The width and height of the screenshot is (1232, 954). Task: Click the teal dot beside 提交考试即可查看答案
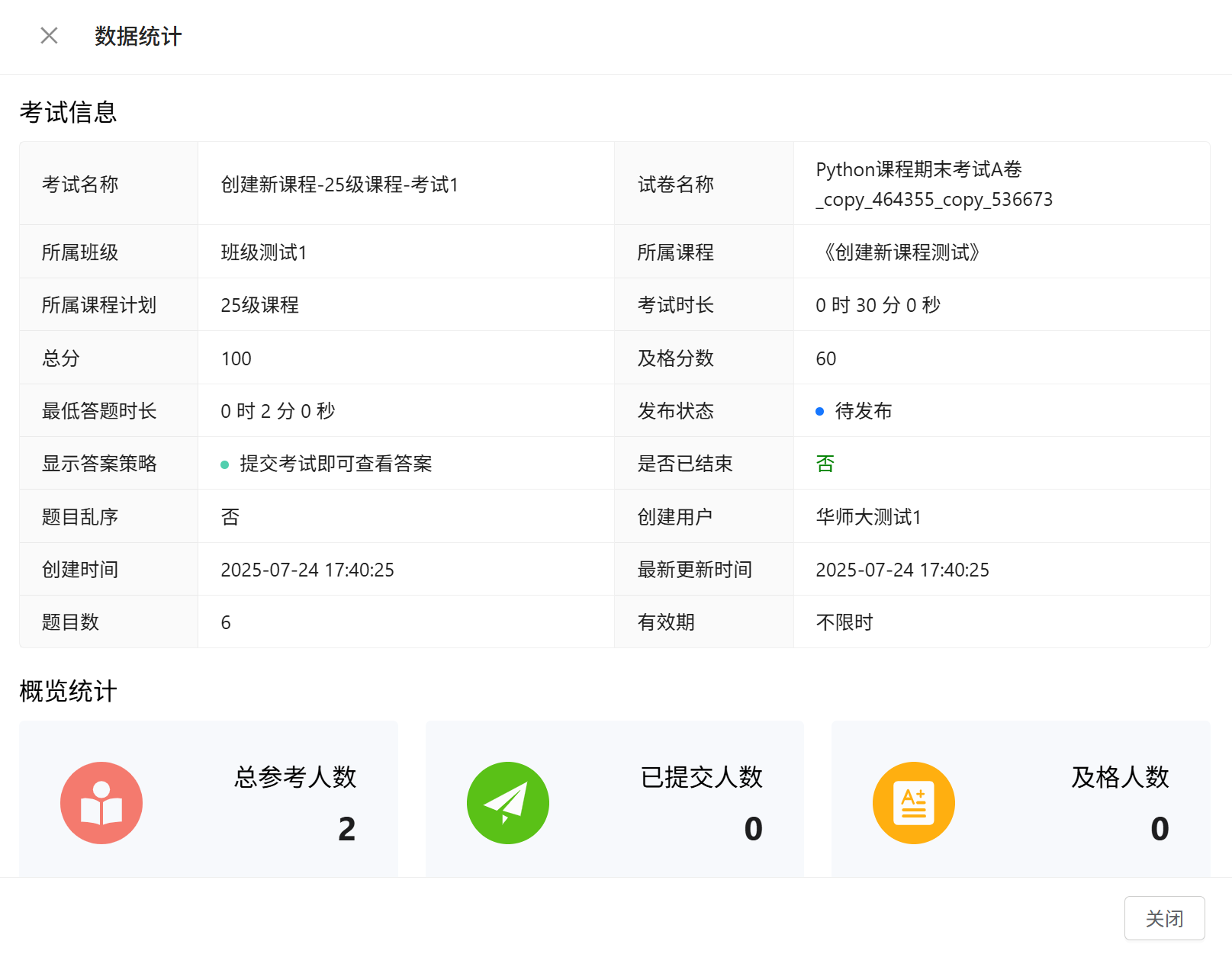tap(225, 464)
